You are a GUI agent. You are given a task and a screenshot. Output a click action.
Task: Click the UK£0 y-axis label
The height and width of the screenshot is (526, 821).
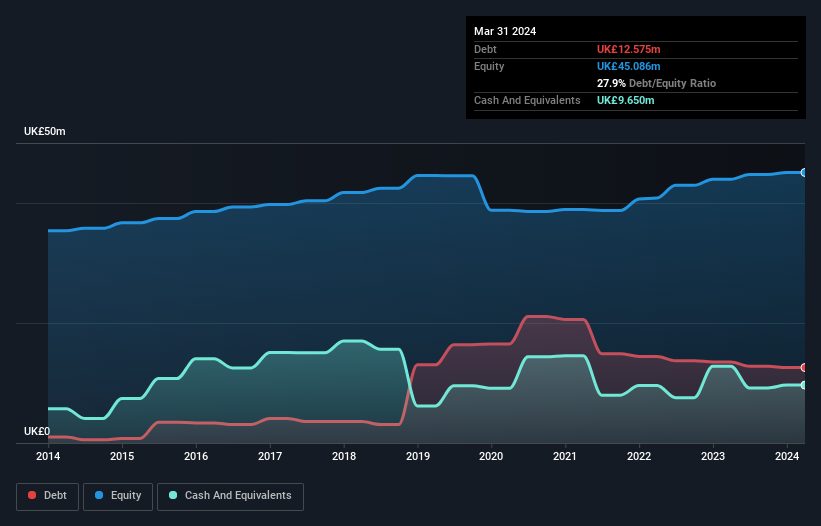coord(37,431)
